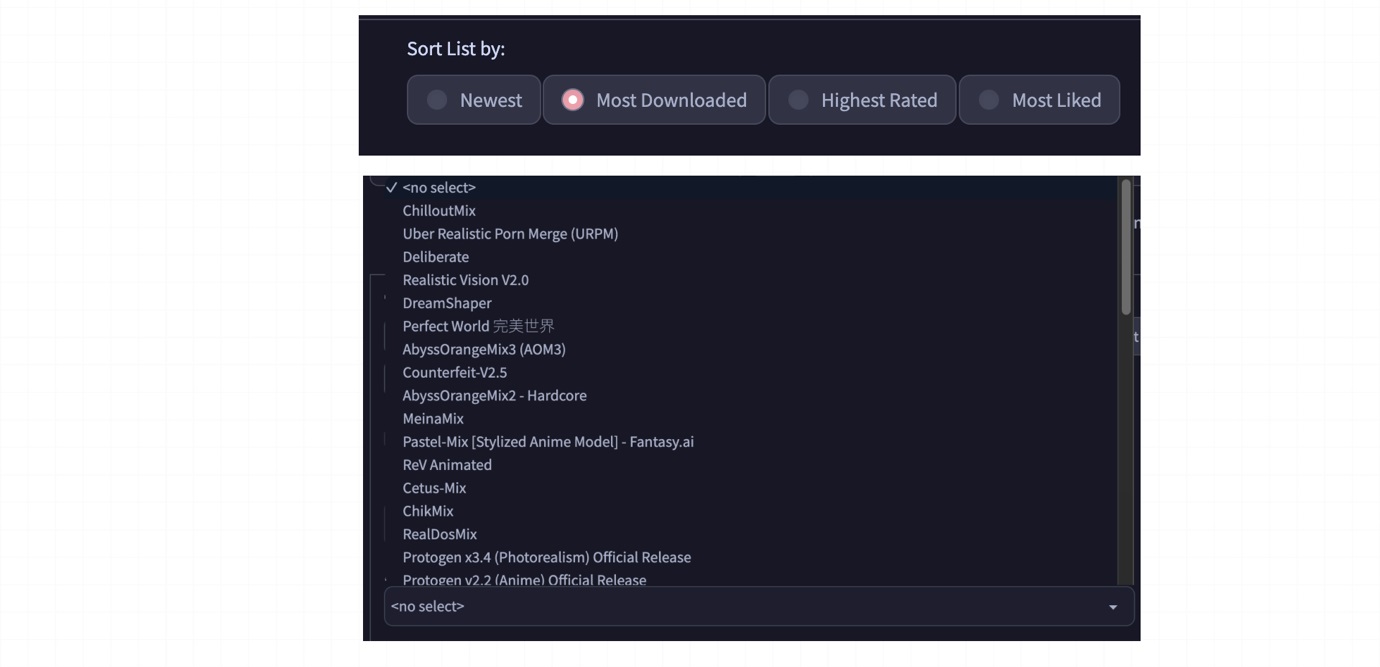Select MeinaMix in the model list

pos(433,418)
